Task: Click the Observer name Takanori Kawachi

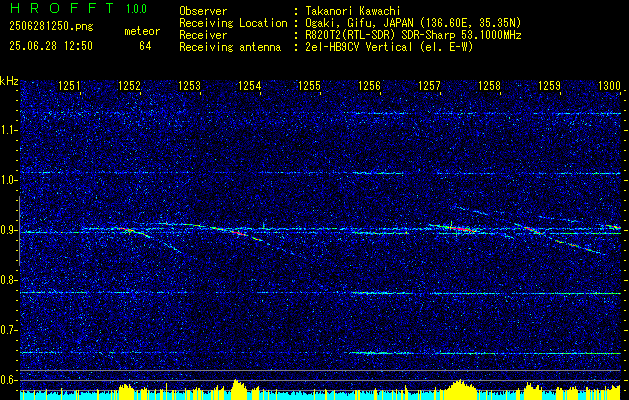Action: click(353, 11)
